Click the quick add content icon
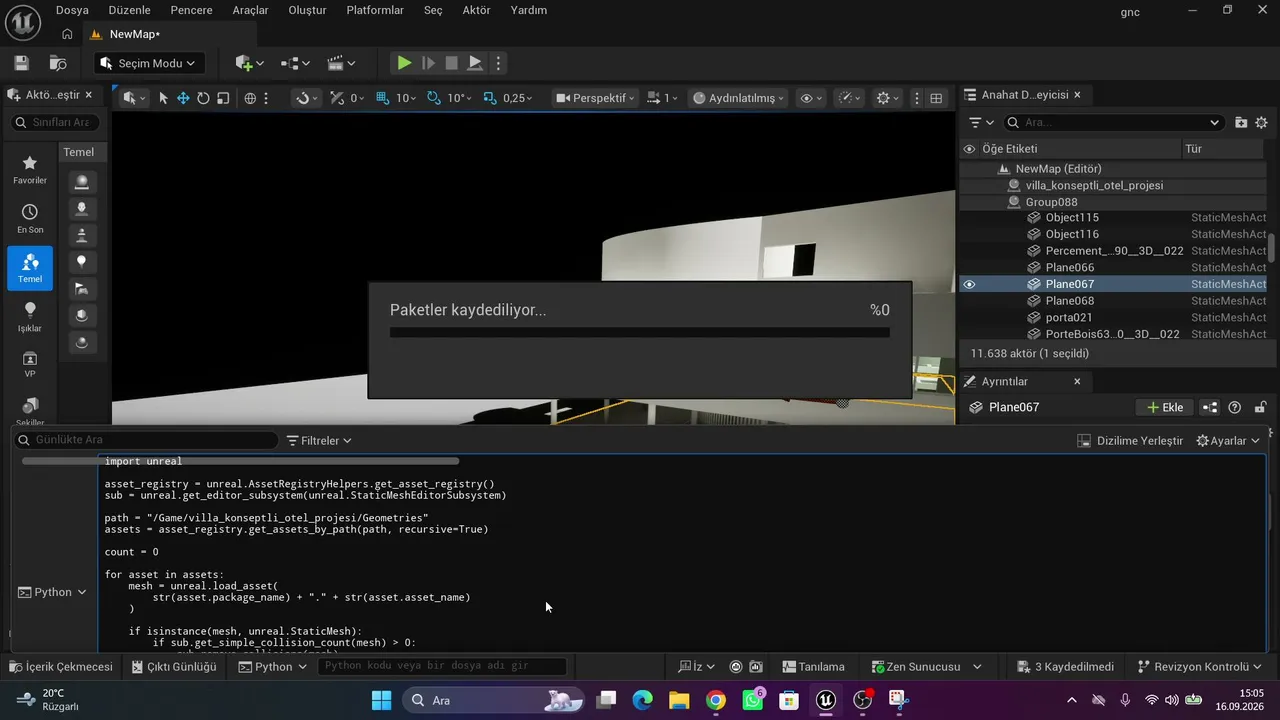Image resolution: width=1280 pixels, height=720 pixels. coord(249,63)
